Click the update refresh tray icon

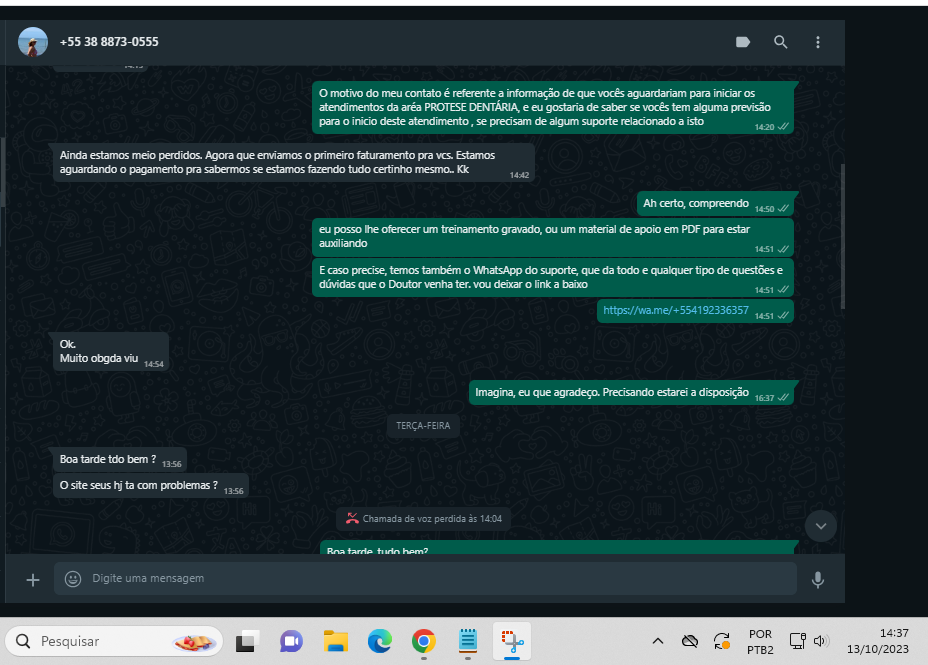coord(721,641)
